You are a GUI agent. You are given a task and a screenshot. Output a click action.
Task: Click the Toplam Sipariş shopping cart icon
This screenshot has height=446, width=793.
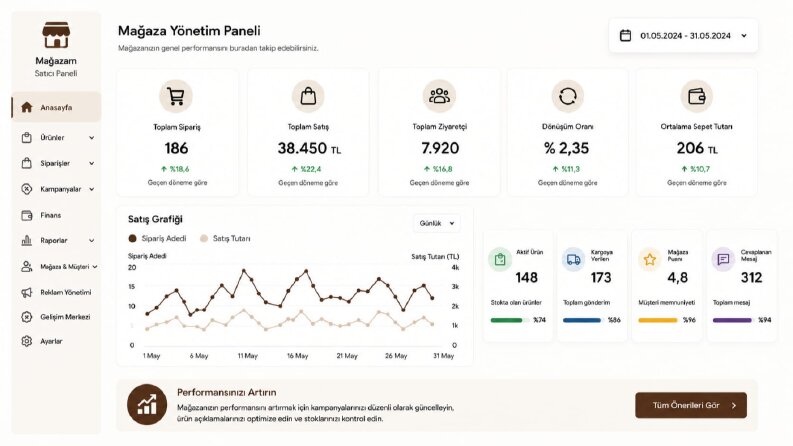[x=175, y=96]
